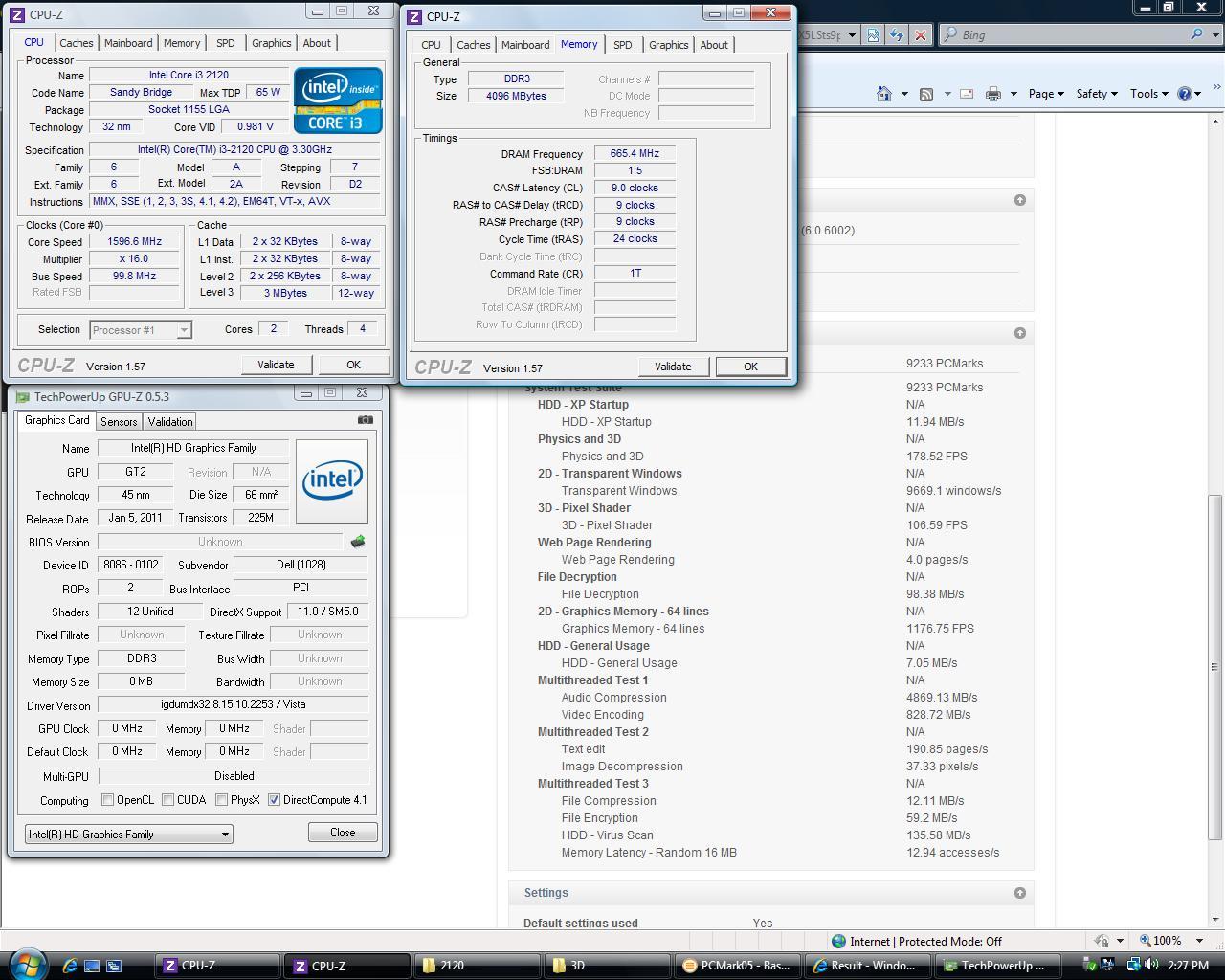Open the Page menu dropdown
1225x980 pixels.
click(x=1046, y=94)
